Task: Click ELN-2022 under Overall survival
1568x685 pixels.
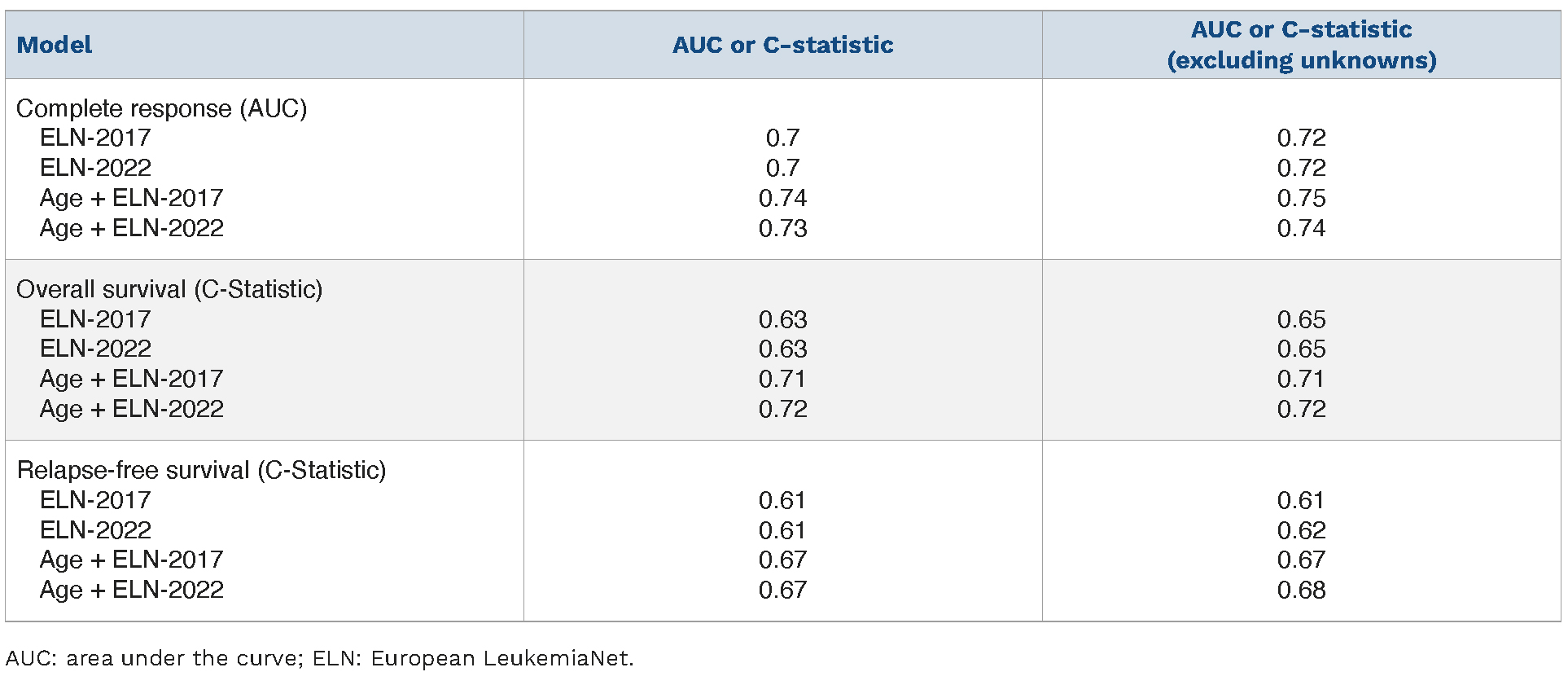Action: click(95, 349)
